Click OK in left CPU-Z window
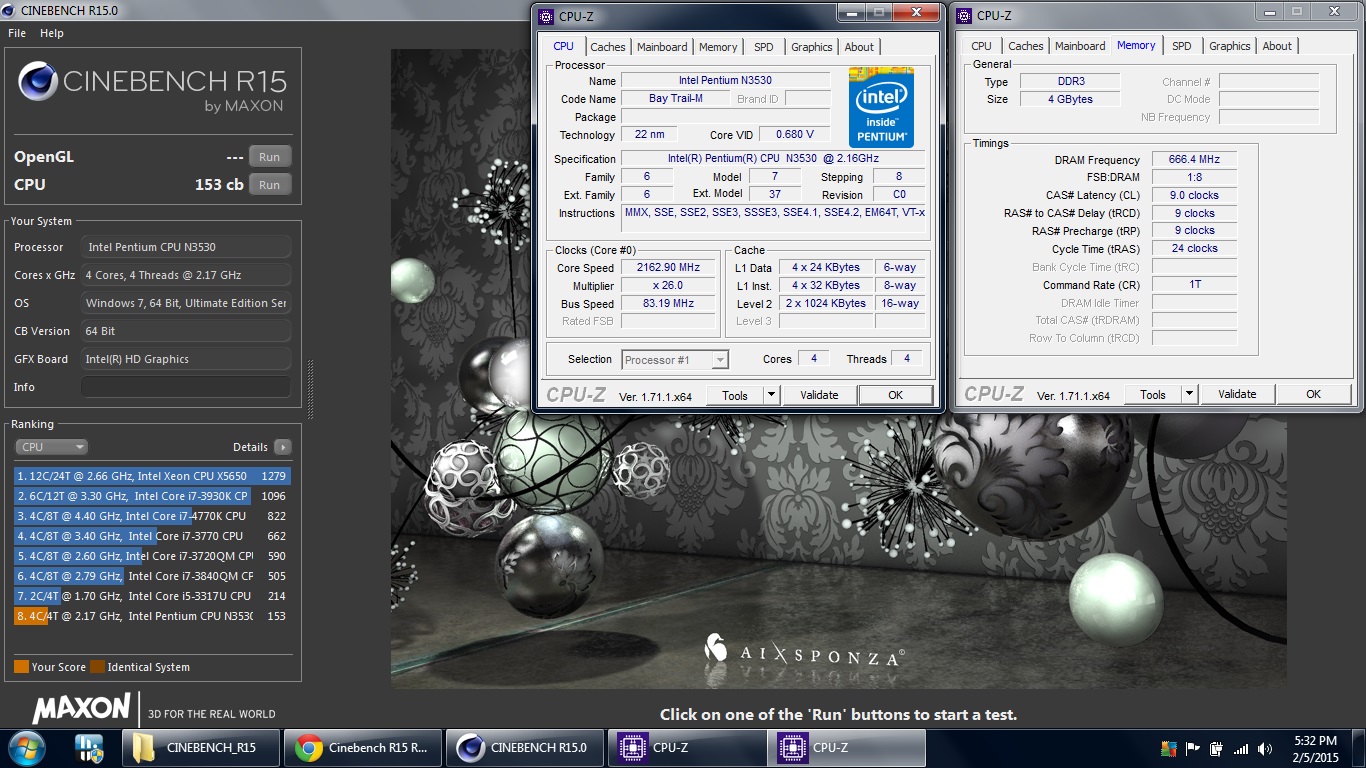The height and width of the screenshot is (768, 1366). click(895, 395)
